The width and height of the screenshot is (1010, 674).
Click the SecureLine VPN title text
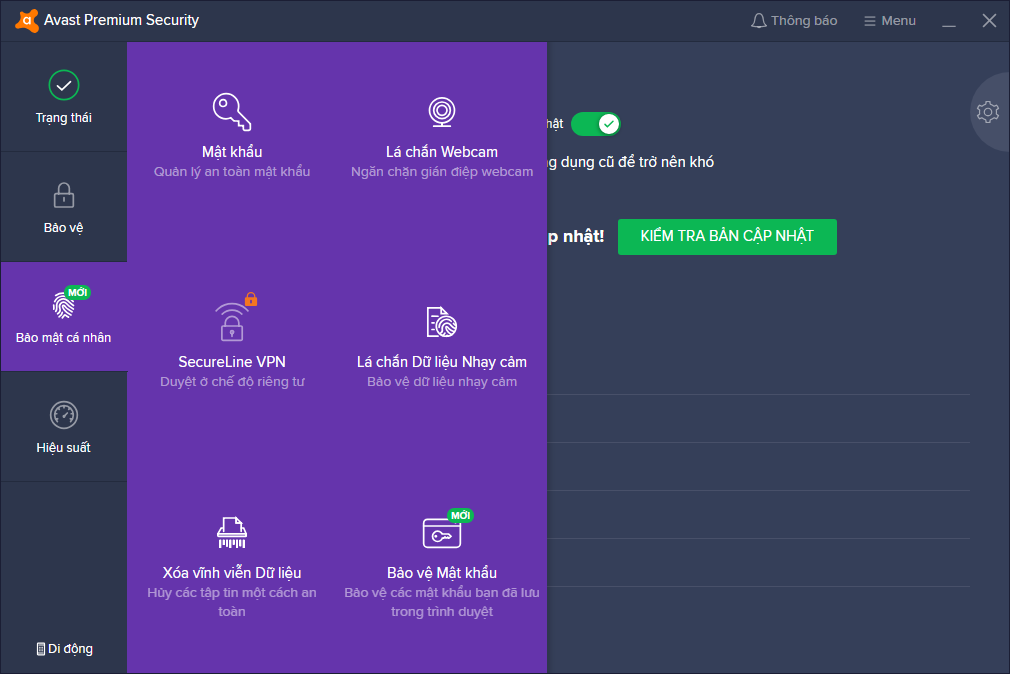[x=232, y=362]
